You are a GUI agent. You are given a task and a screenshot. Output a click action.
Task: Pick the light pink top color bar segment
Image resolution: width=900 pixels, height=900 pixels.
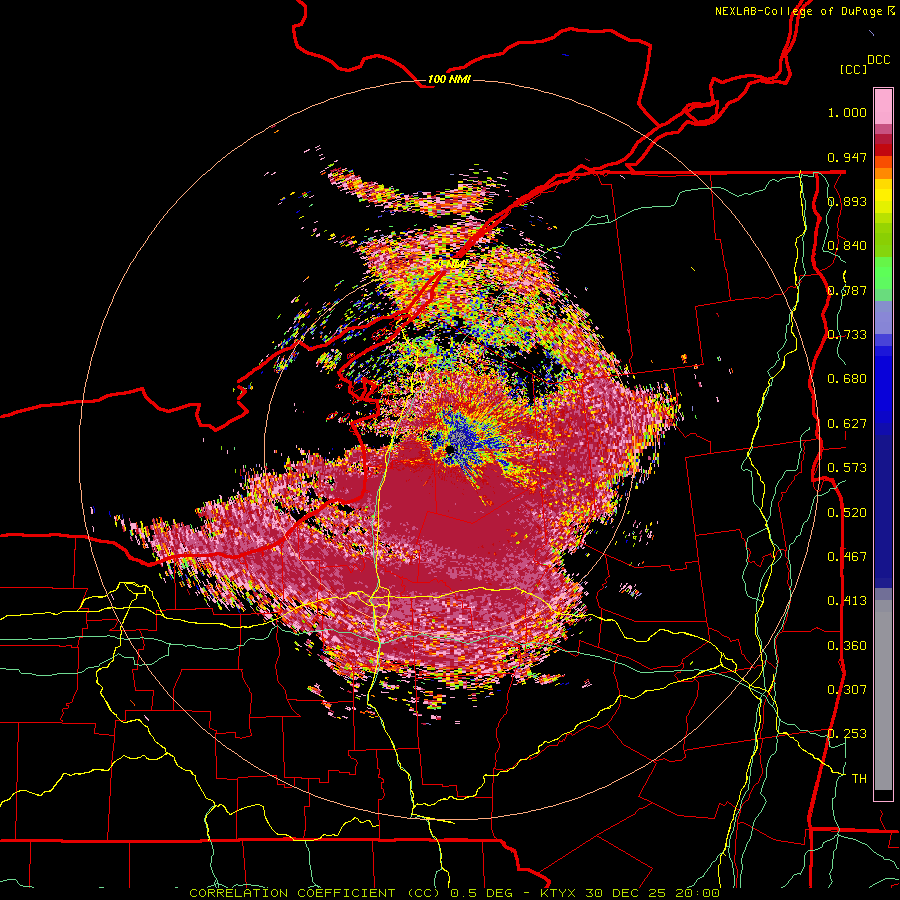[883, 106]
